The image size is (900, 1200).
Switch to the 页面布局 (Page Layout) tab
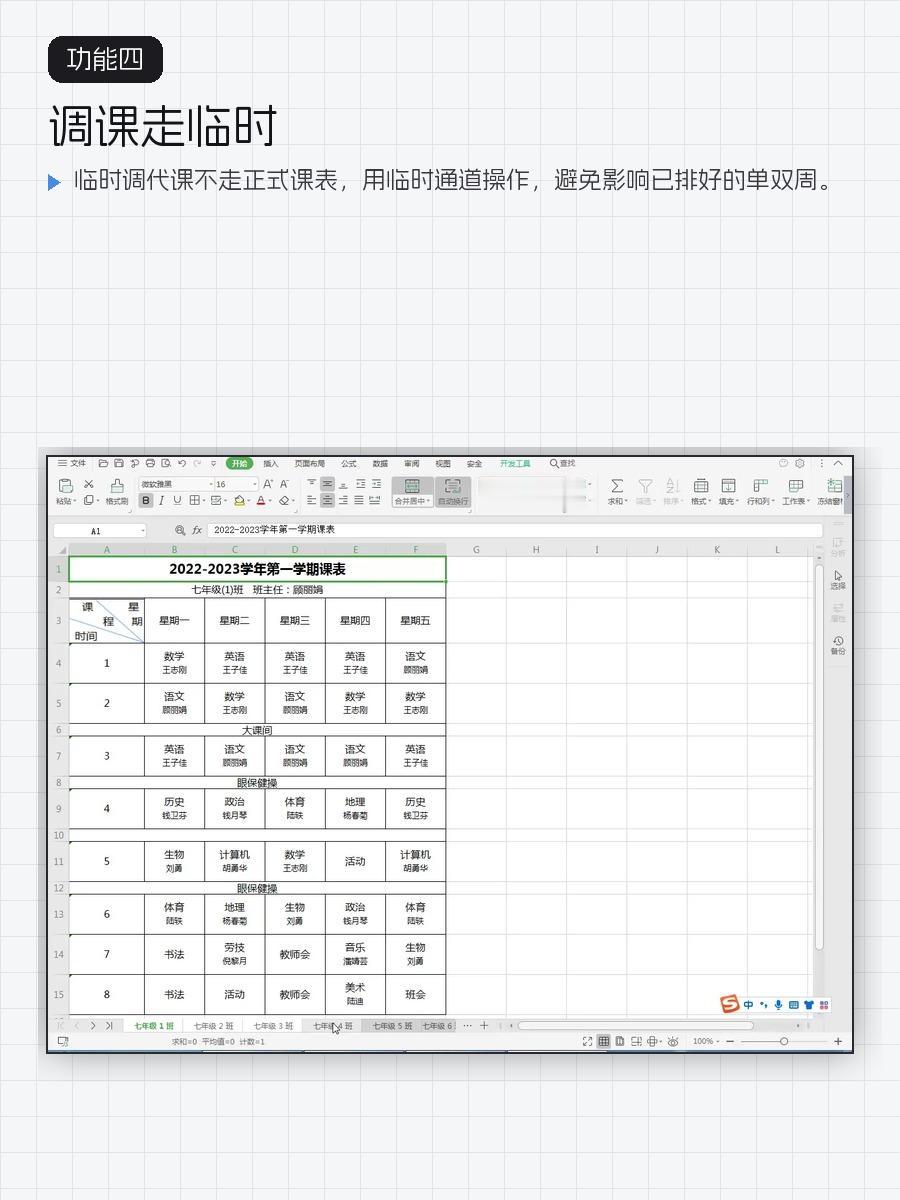(x=310, y=463)
